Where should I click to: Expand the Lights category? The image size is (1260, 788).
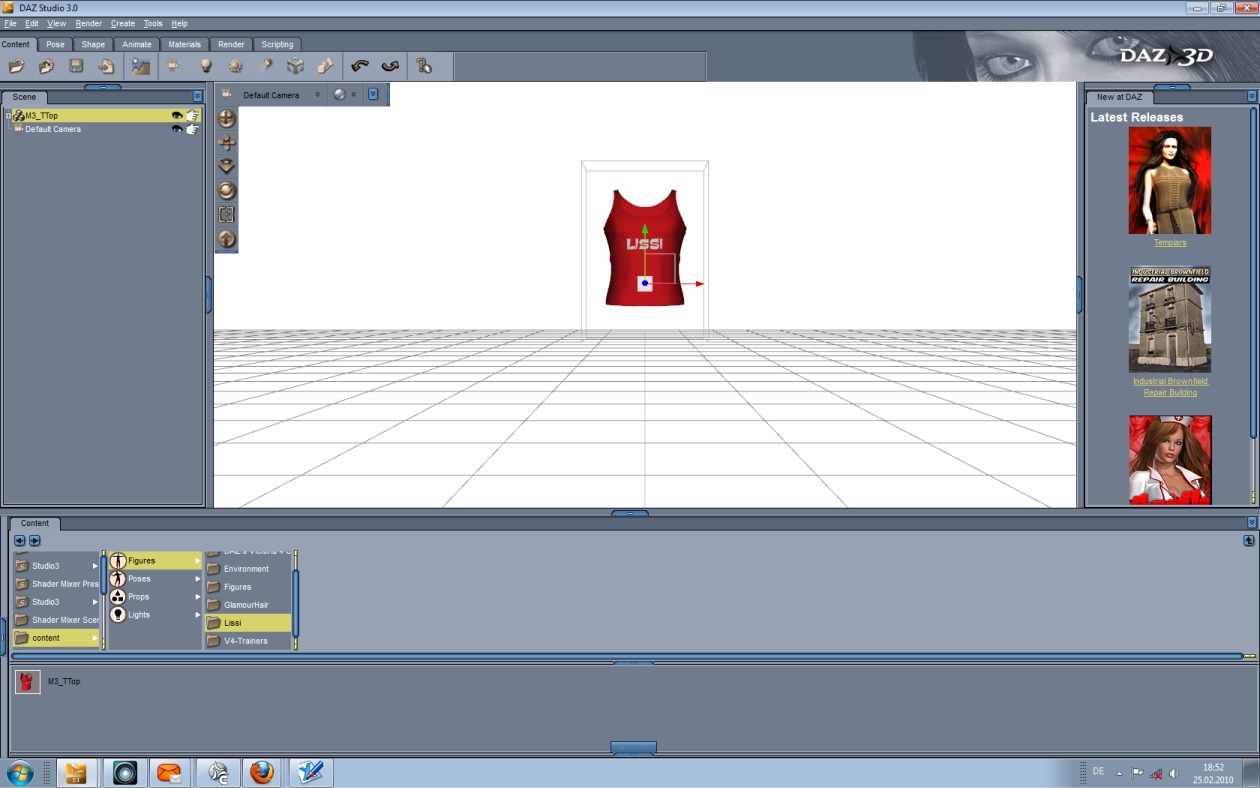click(197, 615)
